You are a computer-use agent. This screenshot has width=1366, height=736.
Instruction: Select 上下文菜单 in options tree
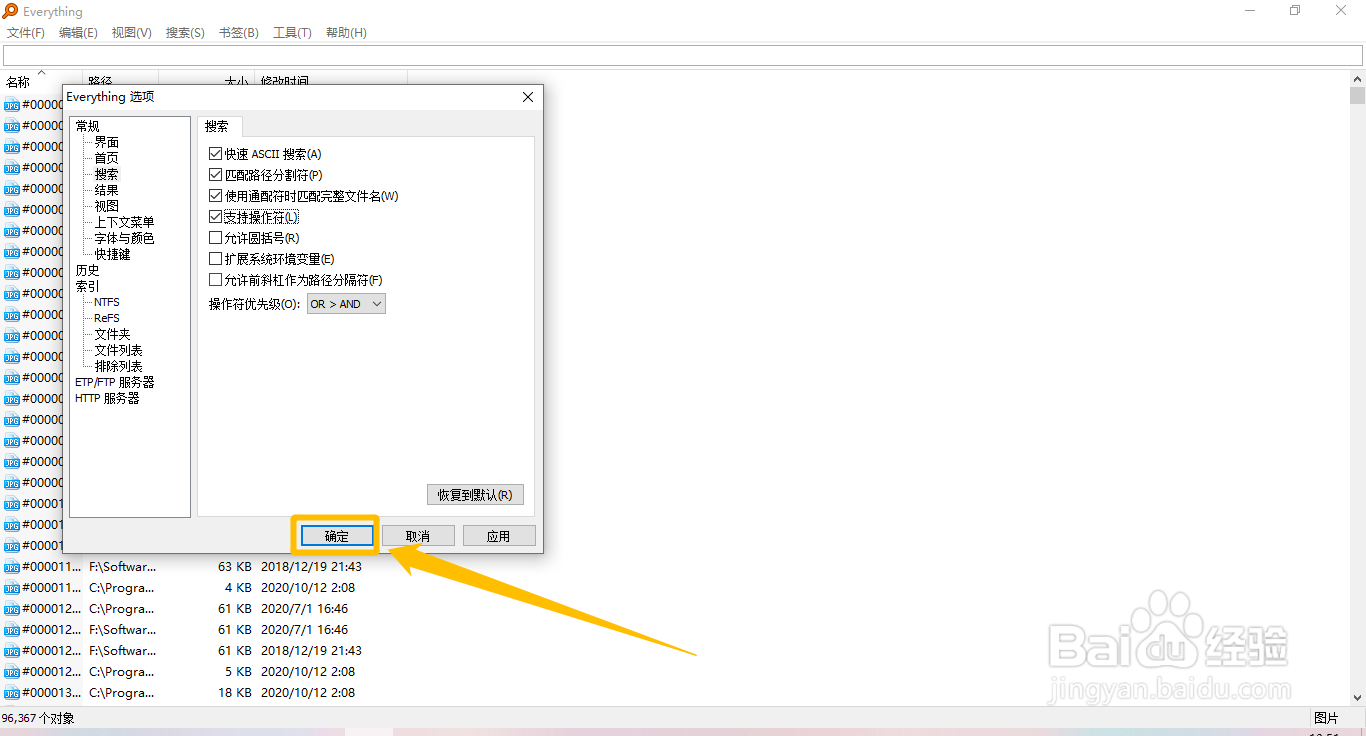pyautogui.click(x=124, y=222)
